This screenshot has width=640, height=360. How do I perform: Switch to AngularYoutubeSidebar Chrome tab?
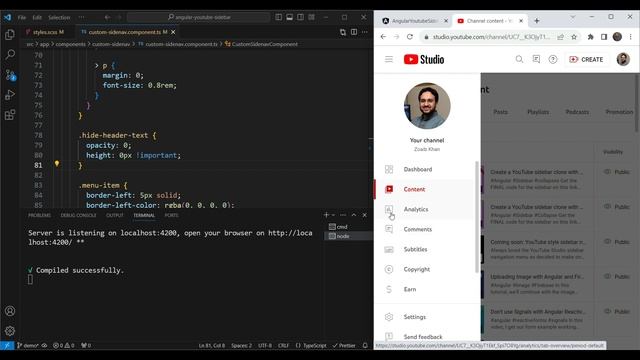pyautogui.click(x=414, y=21)
